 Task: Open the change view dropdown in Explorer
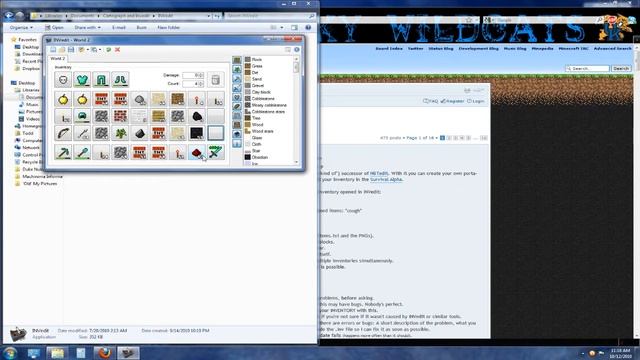pos(282,27)
